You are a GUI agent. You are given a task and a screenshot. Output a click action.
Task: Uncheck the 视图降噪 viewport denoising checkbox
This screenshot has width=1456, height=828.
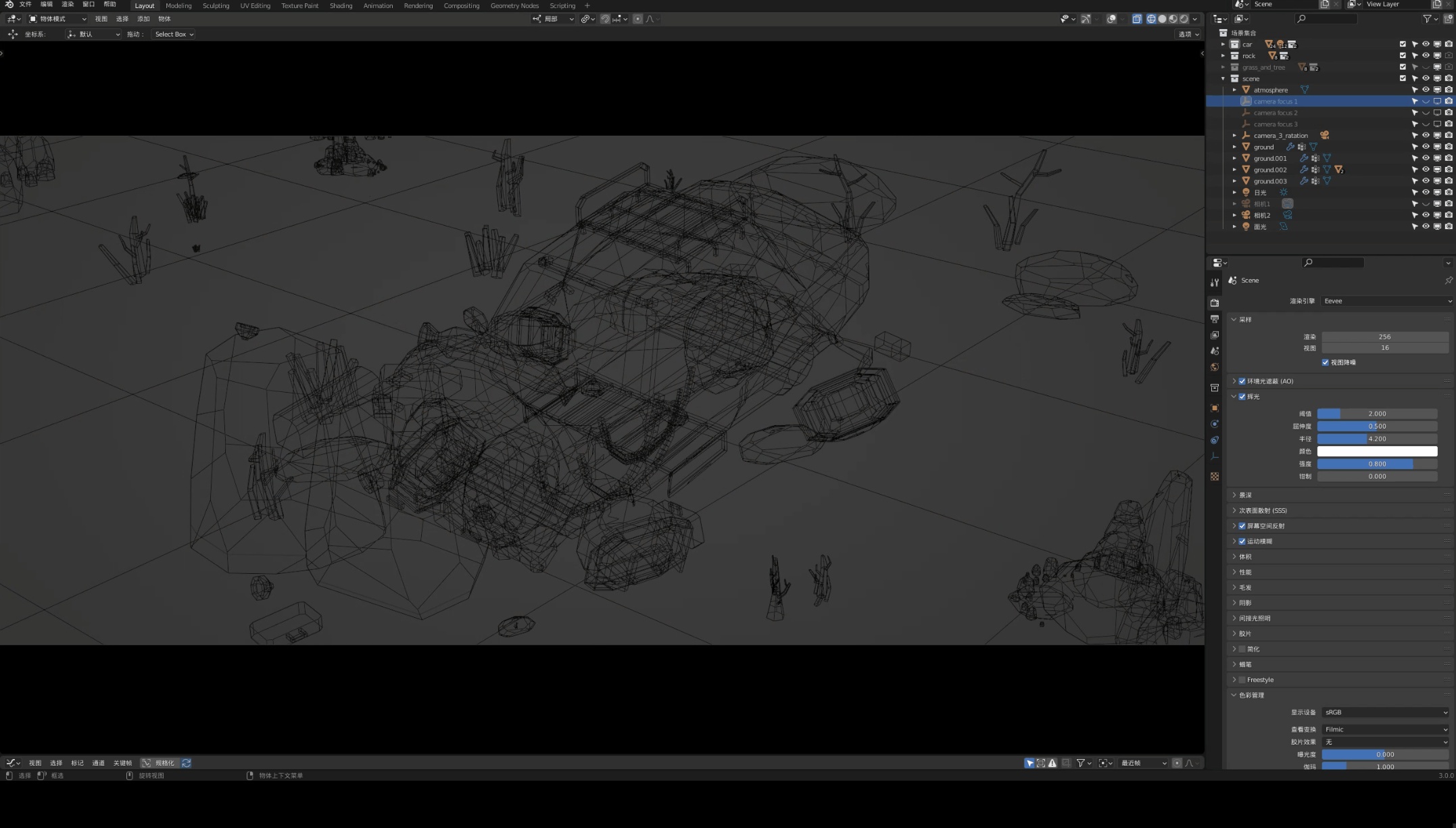tap(1326, 362)
